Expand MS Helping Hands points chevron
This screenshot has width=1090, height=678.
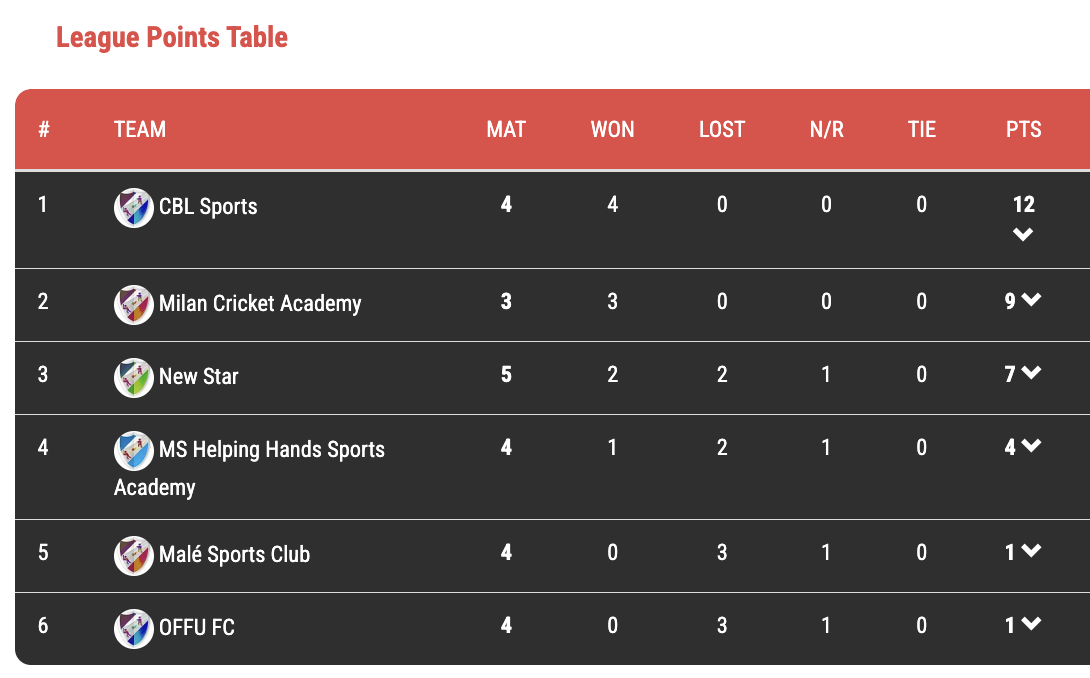tap(1032, 447)
